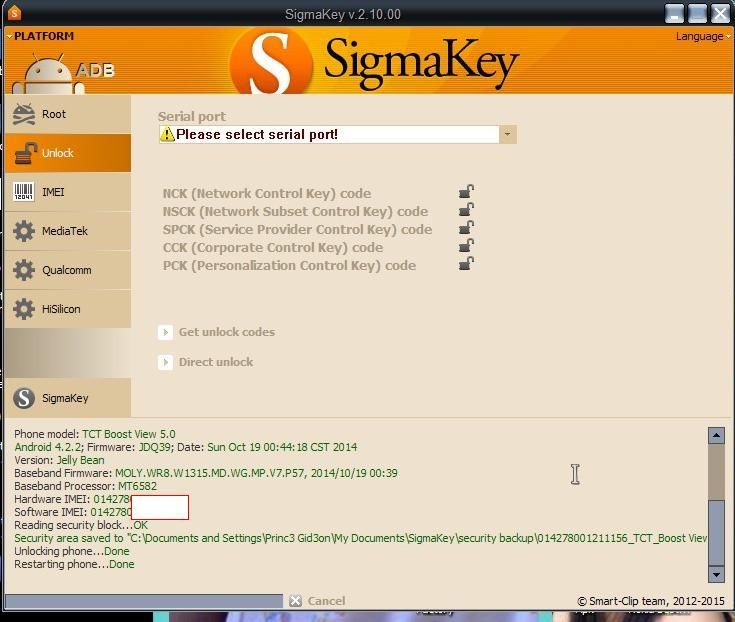This screenshot has width=735, height=622.
Task: Switch to the MediaTek tab
Action: click(65, 231)
